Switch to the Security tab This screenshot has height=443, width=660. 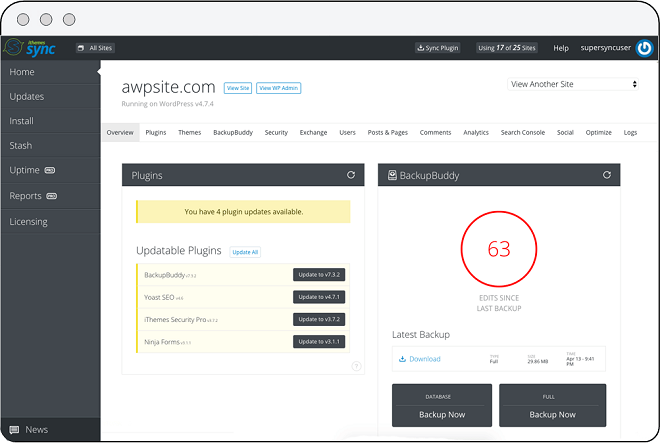[276, 133]
